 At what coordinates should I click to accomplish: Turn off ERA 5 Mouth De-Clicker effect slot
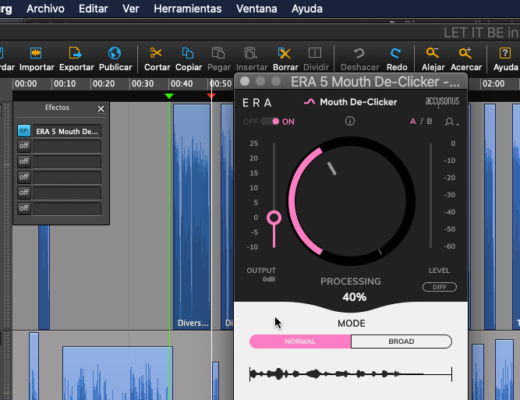point(24,131)
